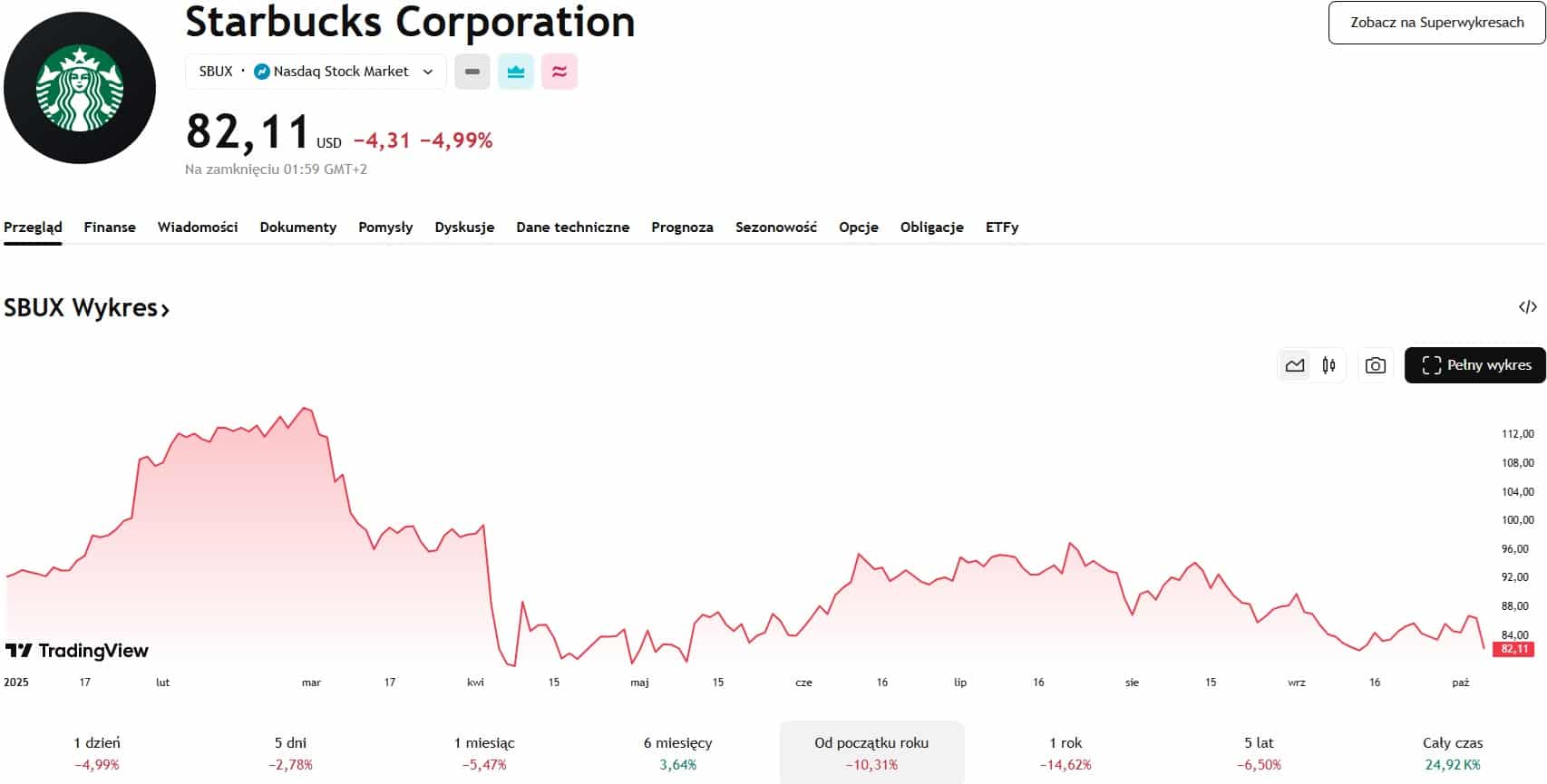Open the Pełny wykres full chart button

tap(1474, 365)
